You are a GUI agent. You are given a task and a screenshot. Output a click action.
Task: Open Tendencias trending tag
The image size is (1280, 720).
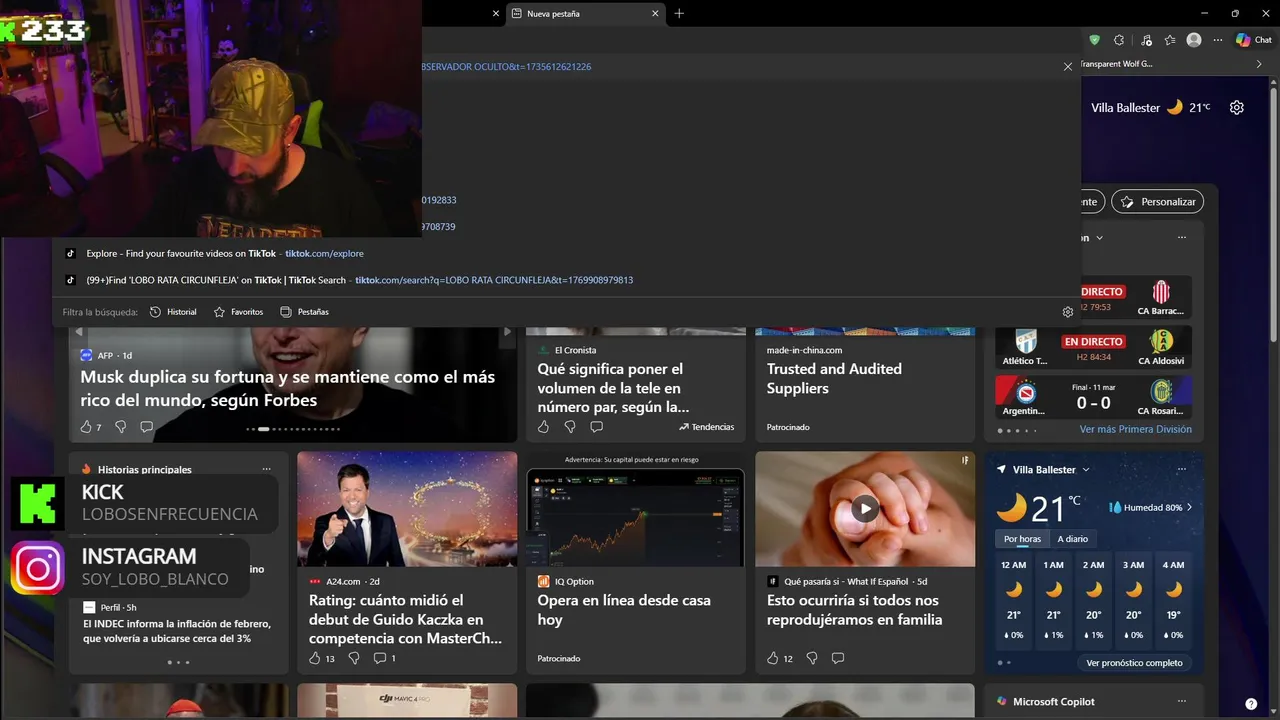(706, 427)
